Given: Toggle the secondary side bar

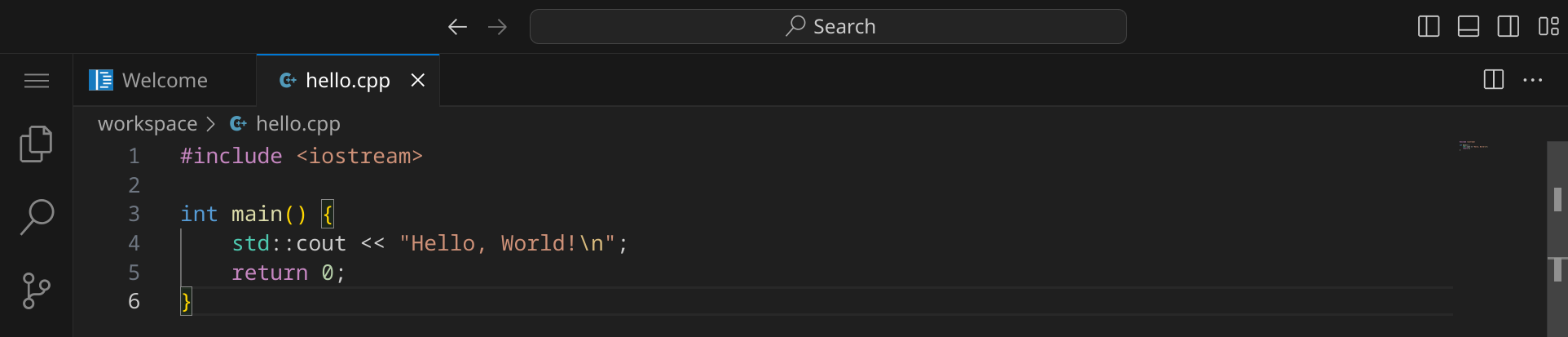Looking at the screenshot, I should (1509, 27).
